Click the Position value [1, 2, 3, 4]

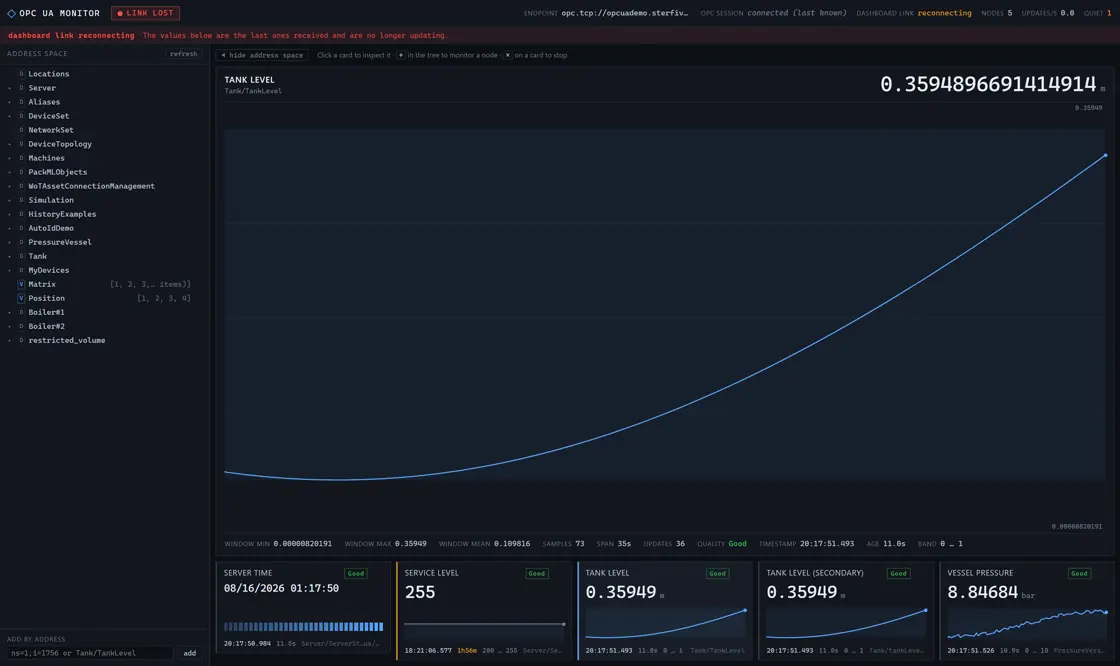(x=164, y=298)
